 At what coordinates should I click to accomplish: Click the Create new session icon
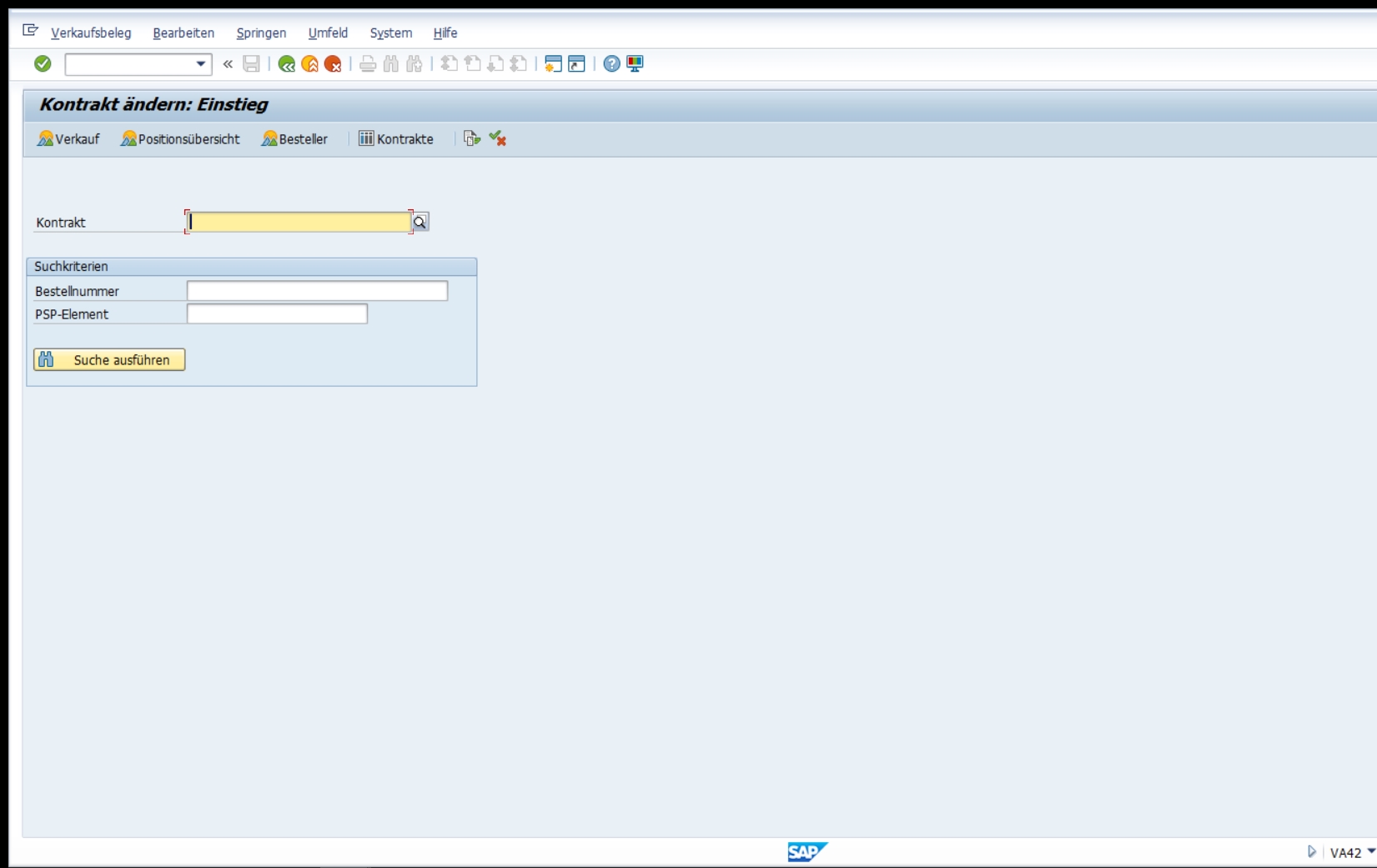click(553, 63)
